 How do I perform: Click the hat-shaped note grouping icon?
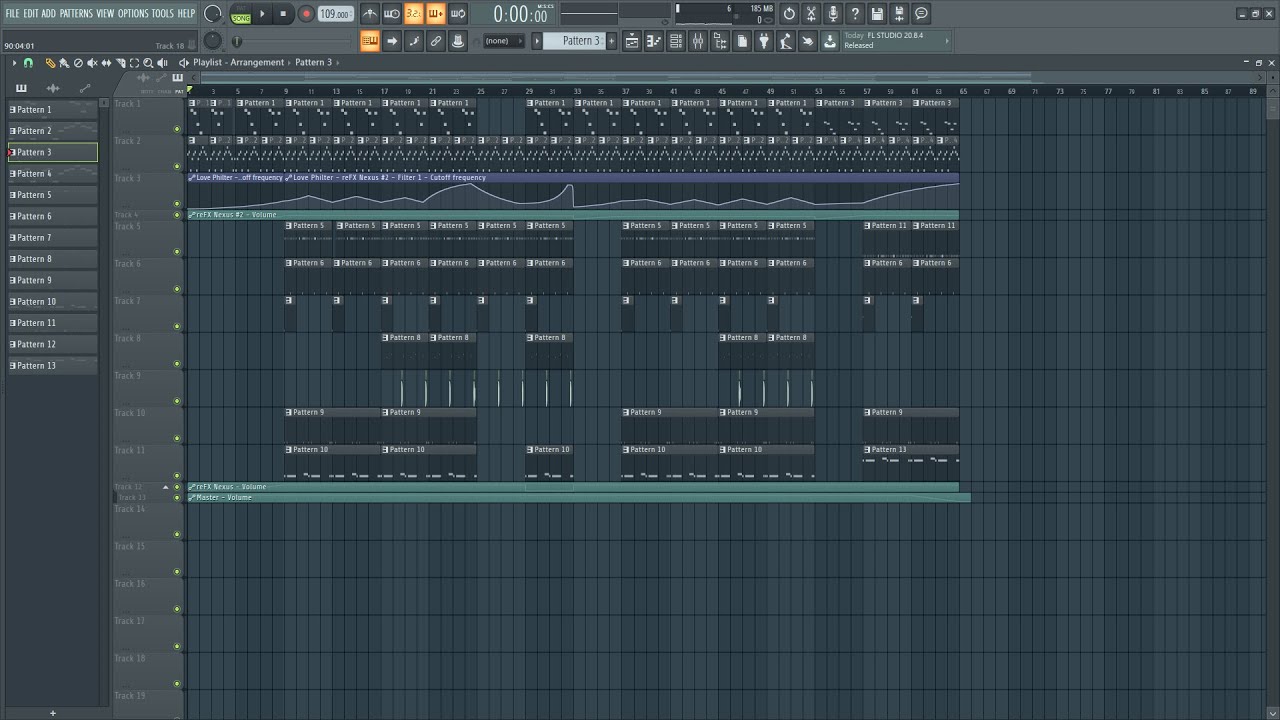tap(458, 41)
